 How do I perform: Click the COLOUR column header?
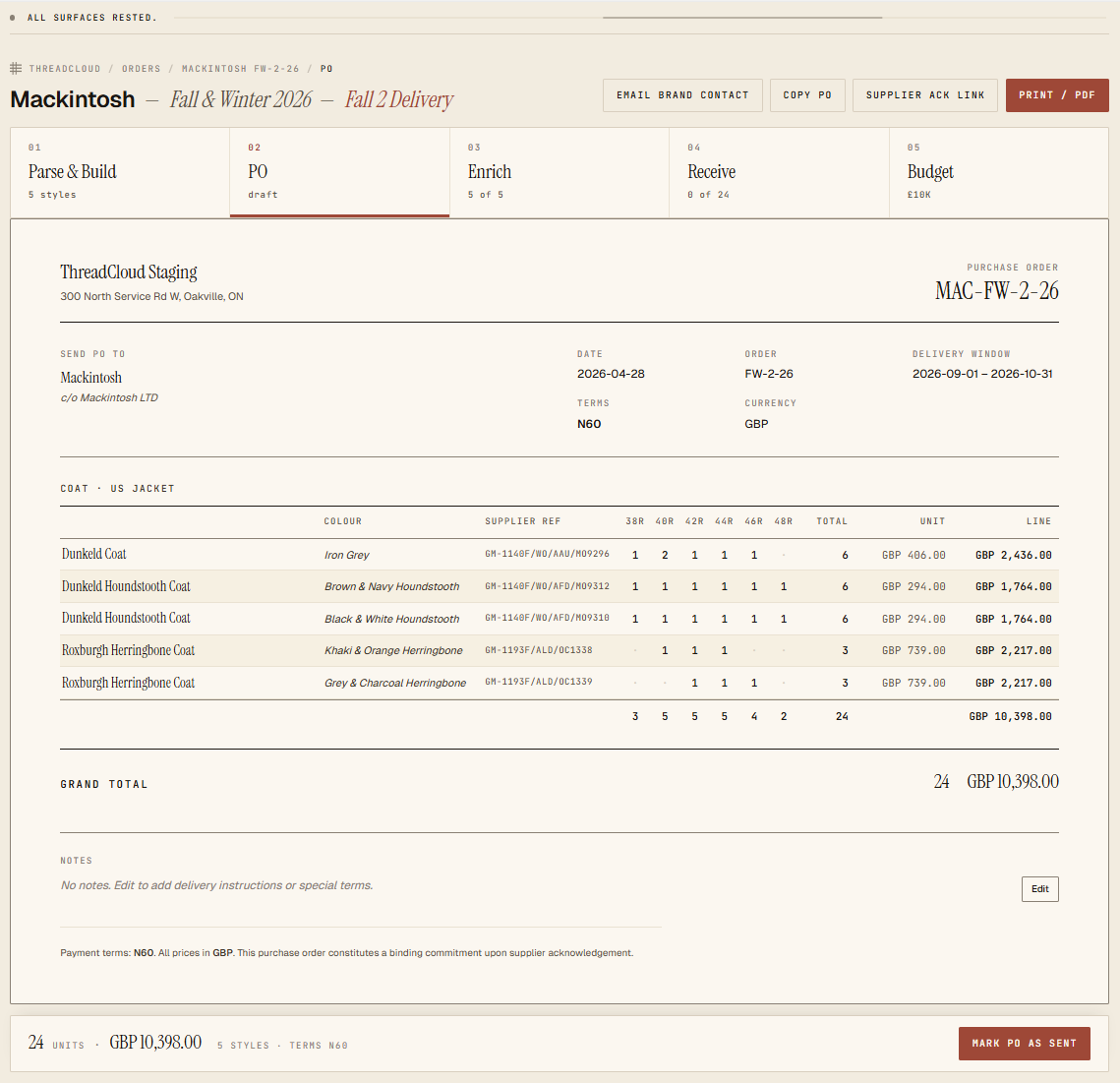[x=343, y=521]
